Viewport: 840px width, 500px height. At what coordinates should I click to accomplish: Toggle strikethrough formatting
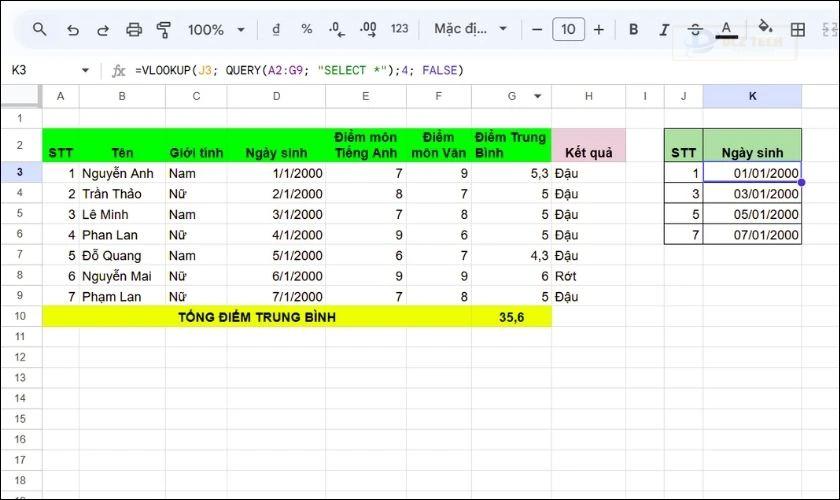[695, 29]
